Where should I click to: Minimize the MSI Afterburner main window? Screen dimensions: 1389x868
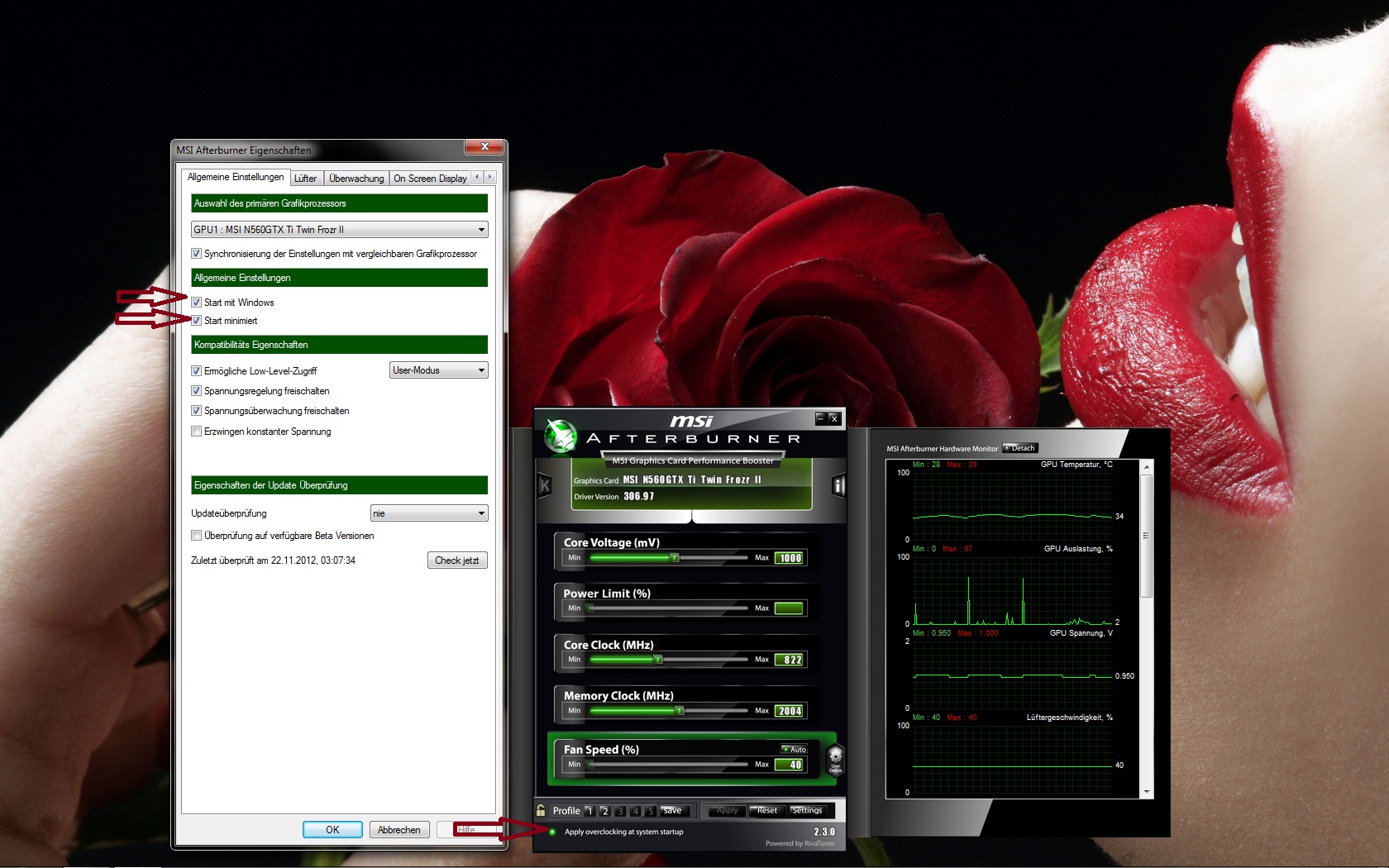tap(820, 418)
